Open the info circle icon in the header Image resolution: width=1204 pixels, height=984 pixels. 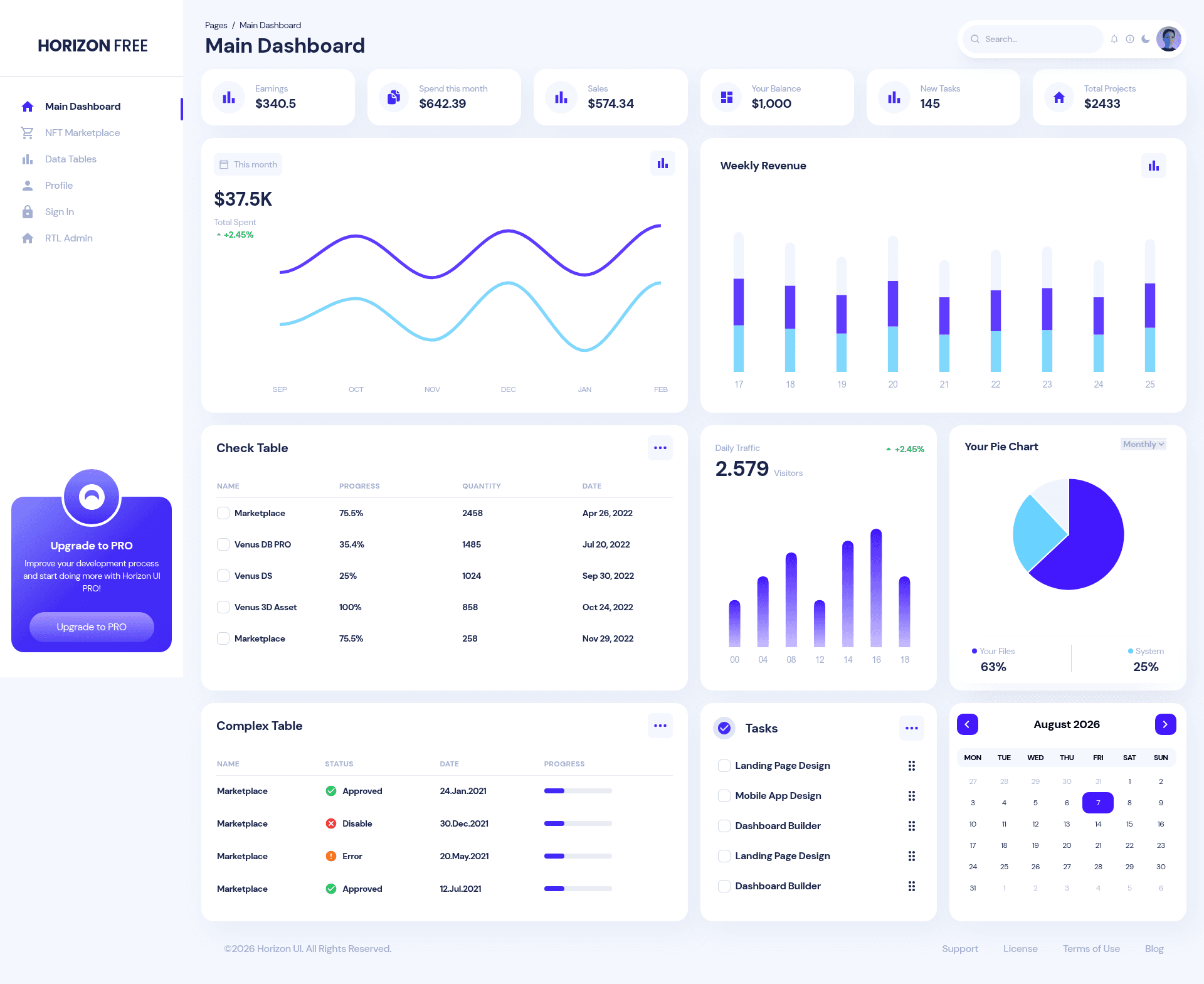[1130, 39]
